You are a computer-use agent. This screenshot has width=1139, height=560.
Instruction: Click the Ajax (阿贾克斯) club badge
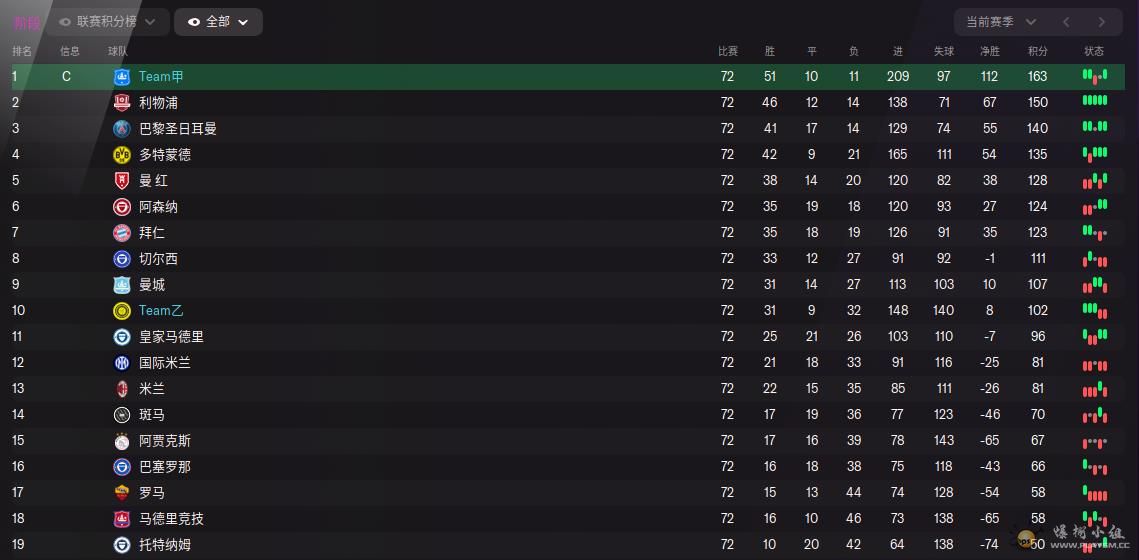(x=122, y=440)
